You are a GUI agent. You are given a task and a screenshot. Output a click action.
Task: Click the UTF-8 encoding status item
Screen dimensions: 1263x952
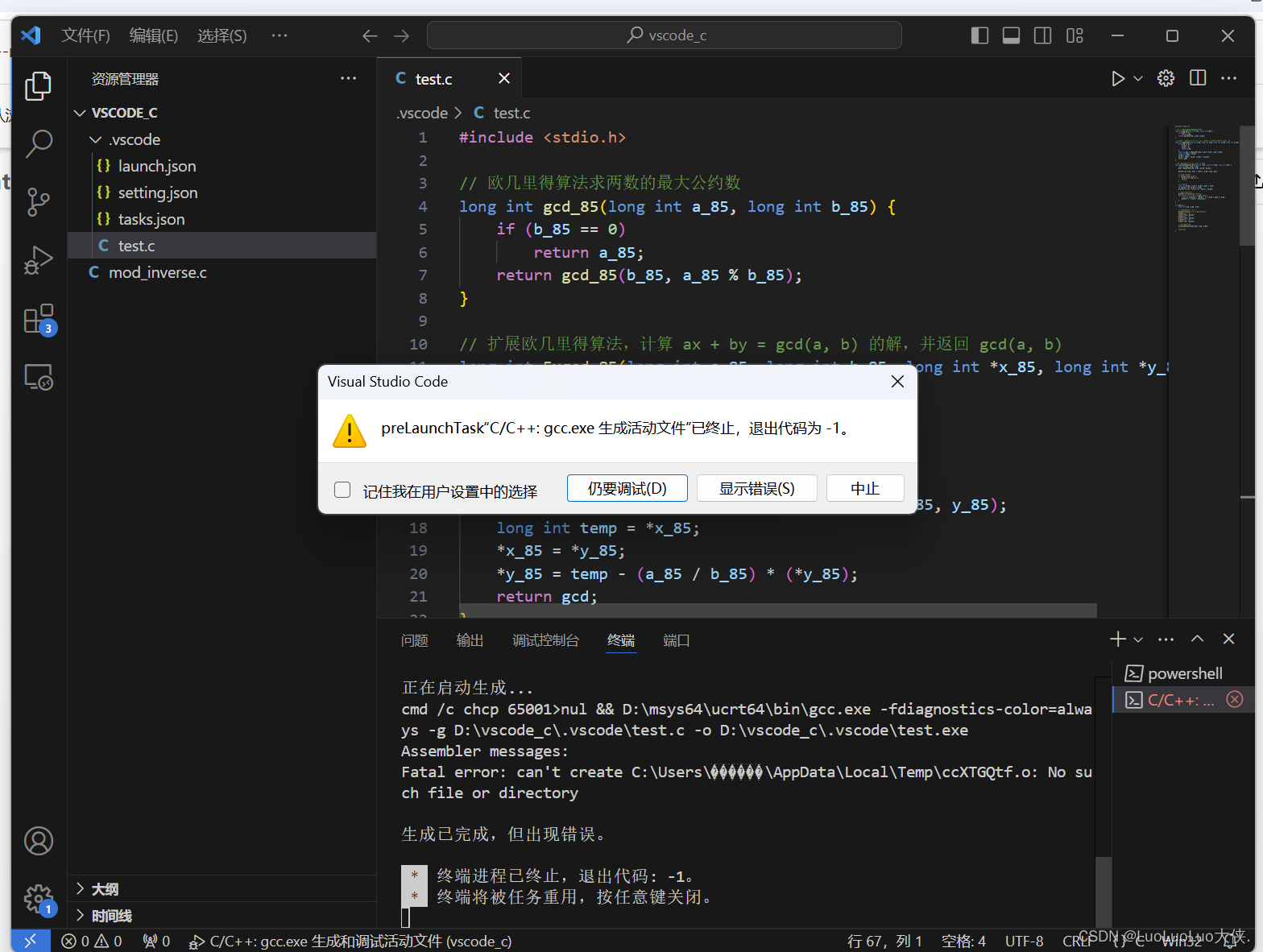pyautogui.click(x=1024, y=941)
